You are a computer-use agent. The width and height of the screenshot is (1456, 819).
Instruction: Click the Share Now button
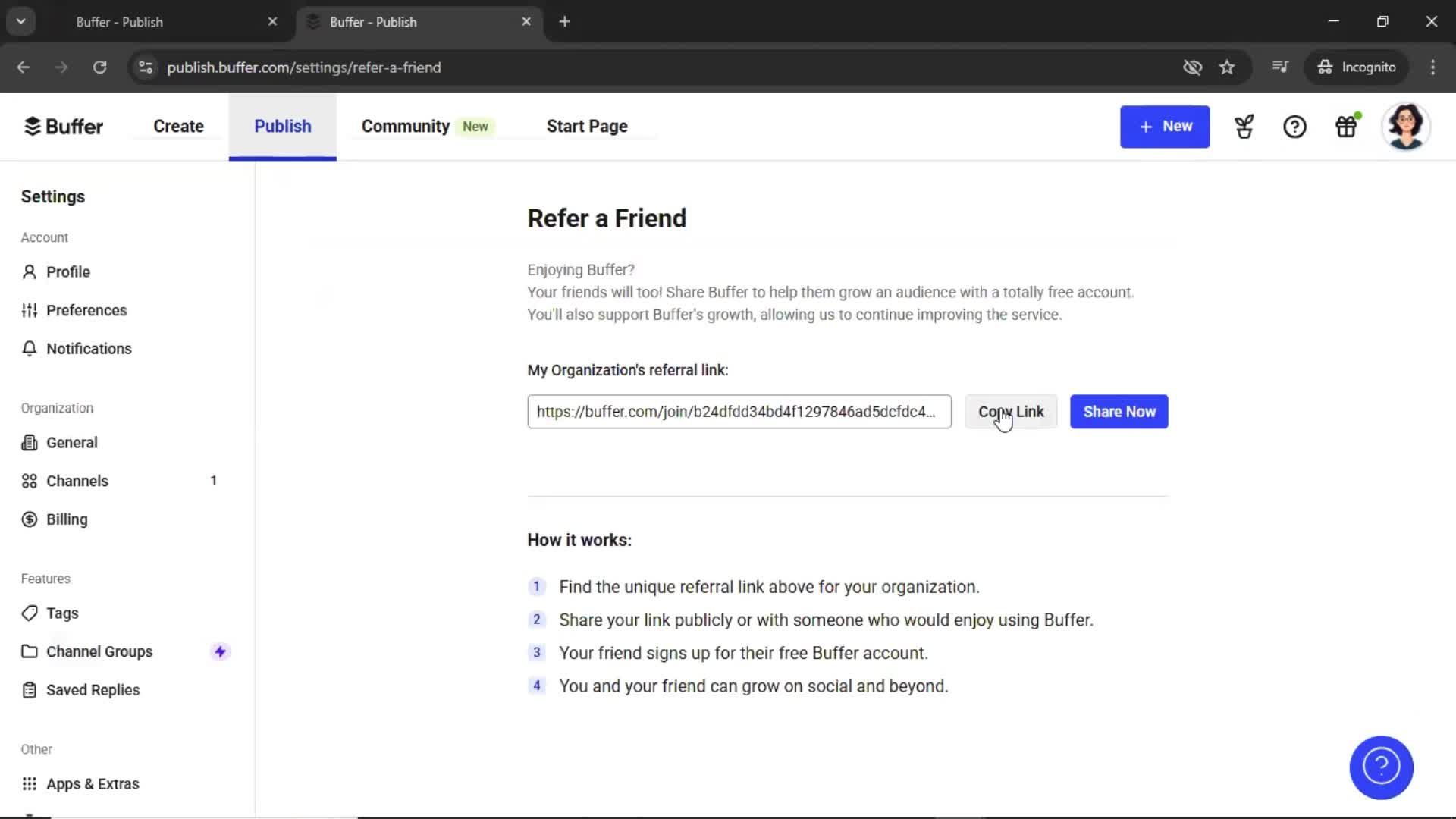(1119, 411)
